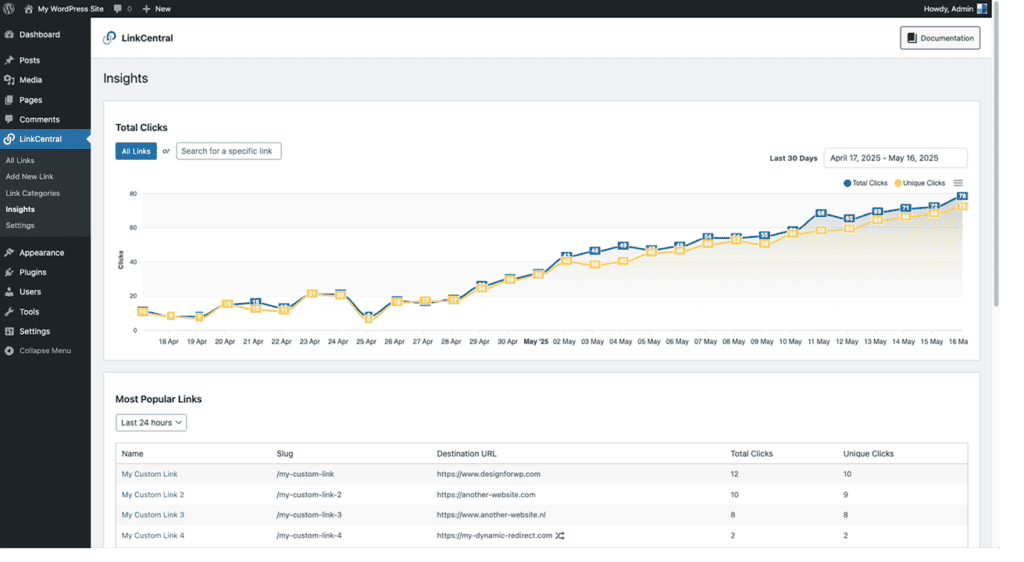Image resolution: width=1024 pixels, height=562 pixels.
Task: Click the Plugins icon in sidebar
Action: [x=9, y=272]
